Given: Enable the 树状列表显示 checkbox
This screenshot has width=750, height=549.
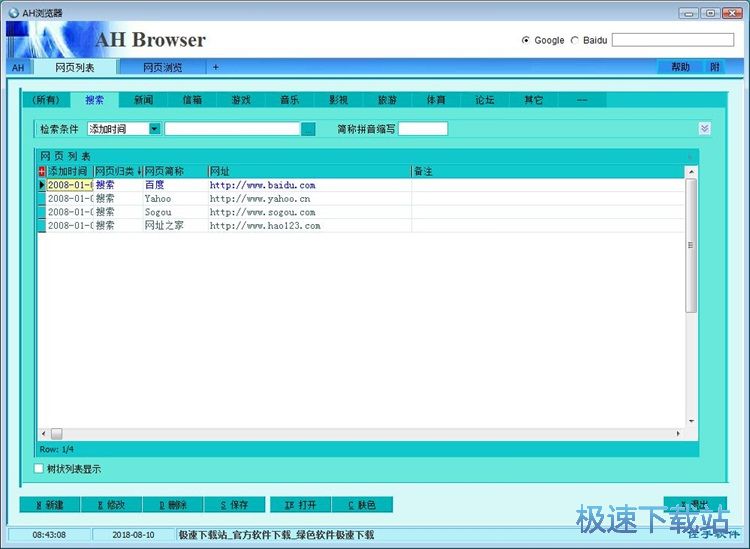Looking at the screenshot, I should (x=39, y=469).
